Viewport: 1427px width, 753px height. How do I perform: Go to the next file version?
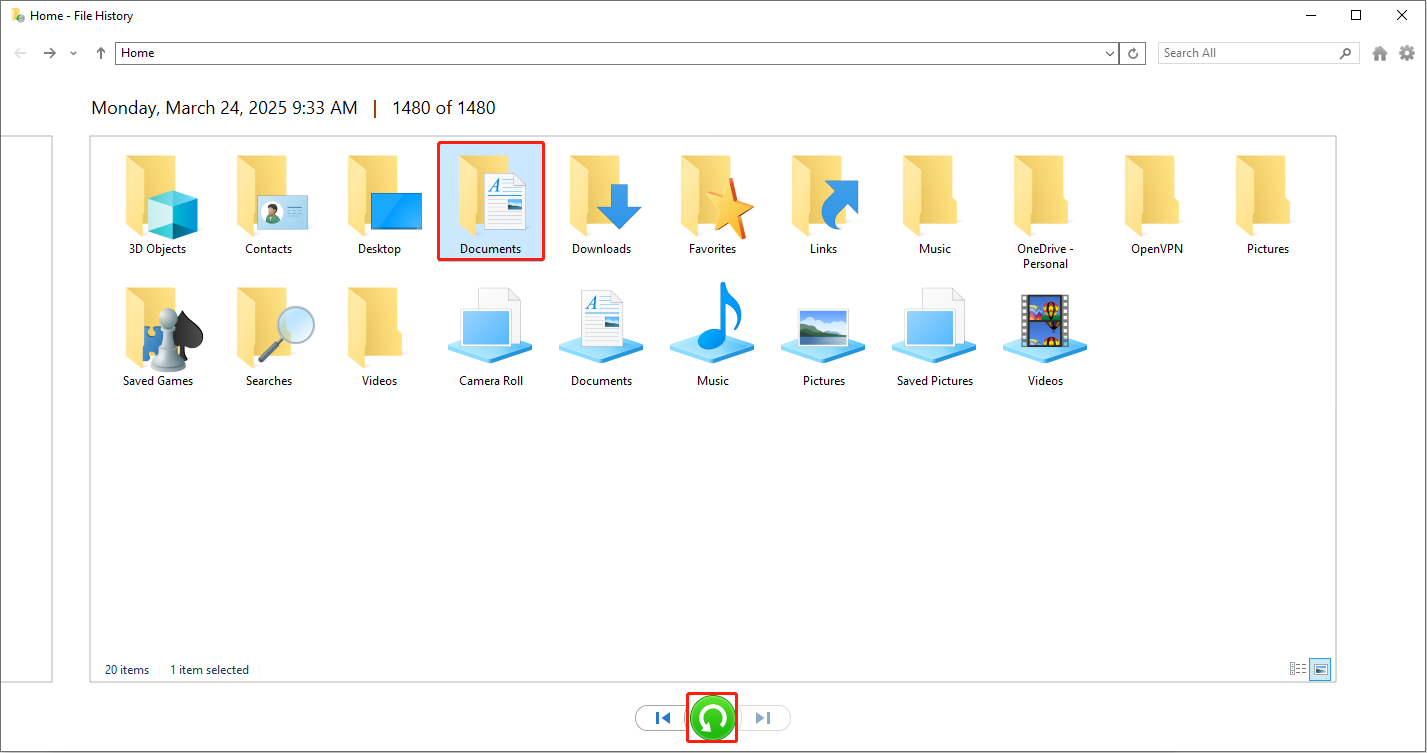point(764,717)
